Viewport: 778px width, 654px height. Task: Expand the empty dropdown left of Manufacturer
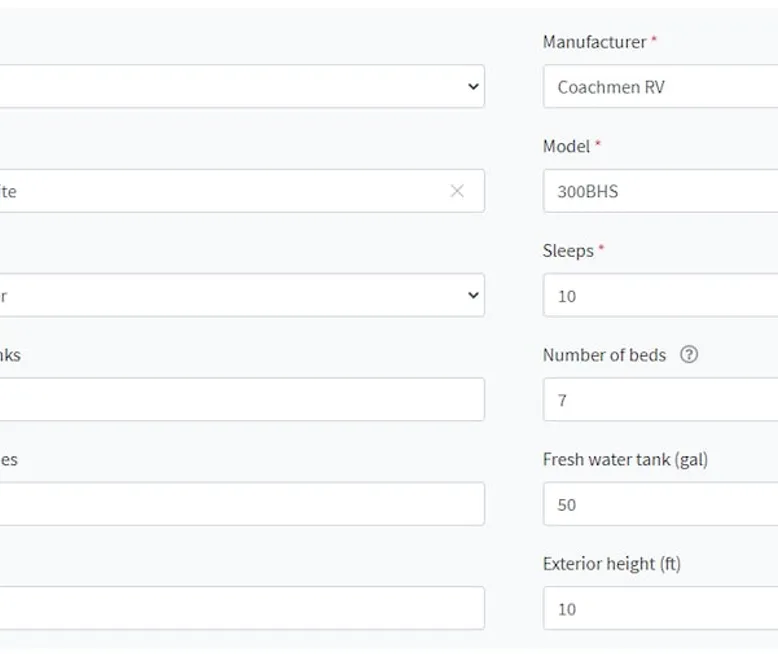click(242, 86)
